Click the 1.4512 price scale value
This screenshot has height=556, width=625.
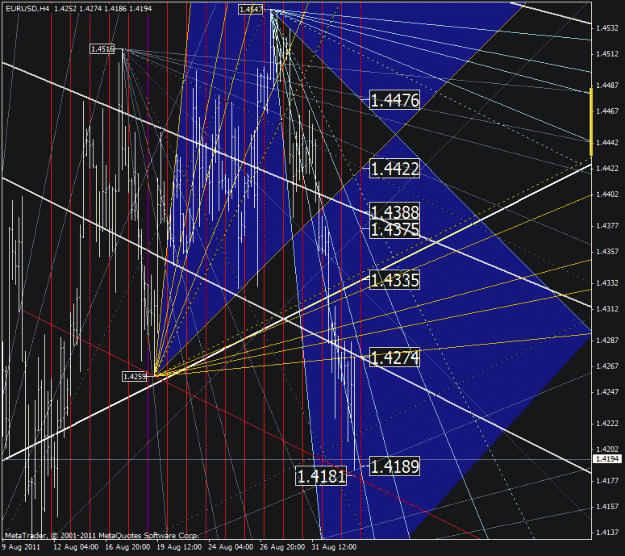point(607,54)
